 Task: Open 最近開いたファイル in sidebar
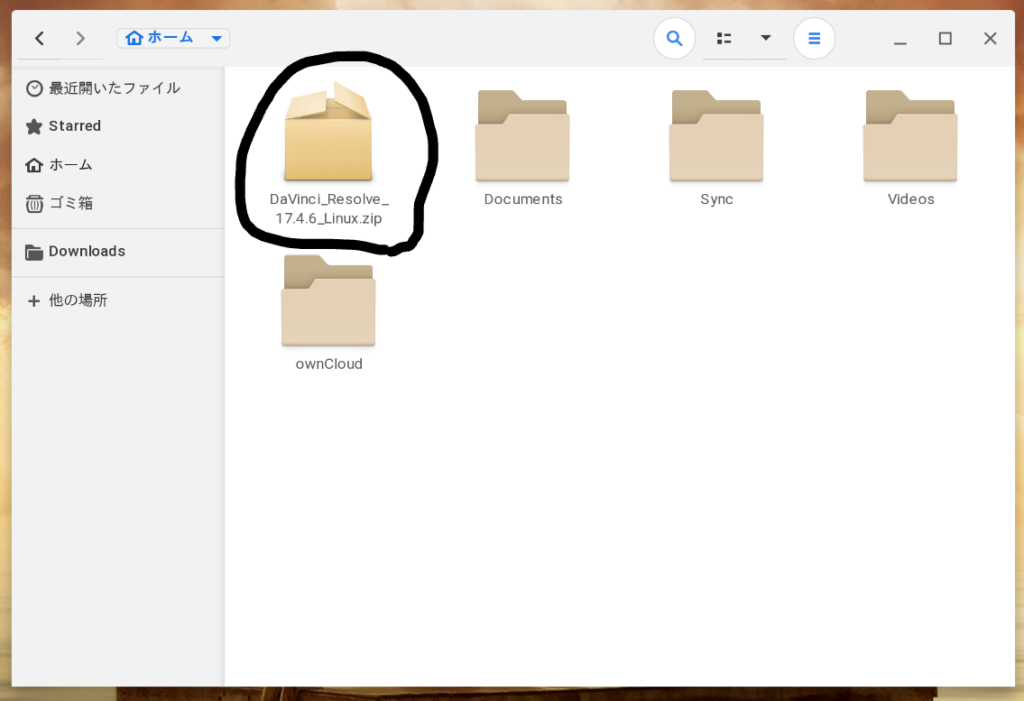(118, 88)
